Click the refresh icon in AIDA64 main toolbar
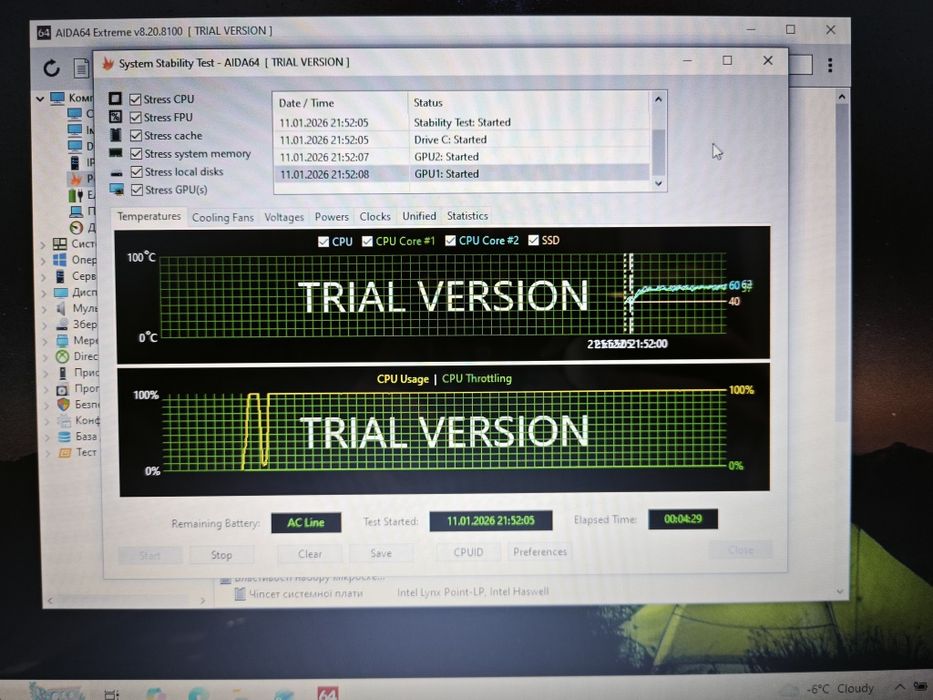This screenshot has height=700, width=933. 51,68
